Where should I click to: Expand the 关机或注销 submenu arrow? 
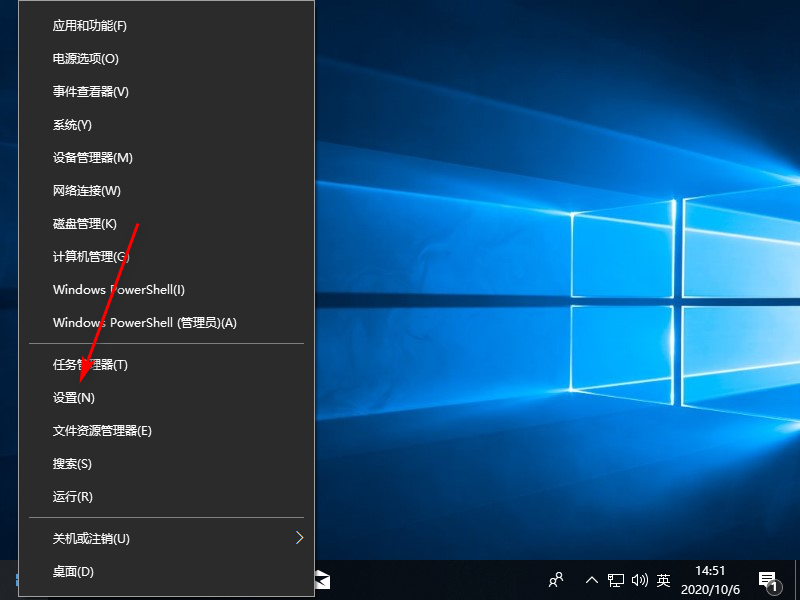coord(299,538)
